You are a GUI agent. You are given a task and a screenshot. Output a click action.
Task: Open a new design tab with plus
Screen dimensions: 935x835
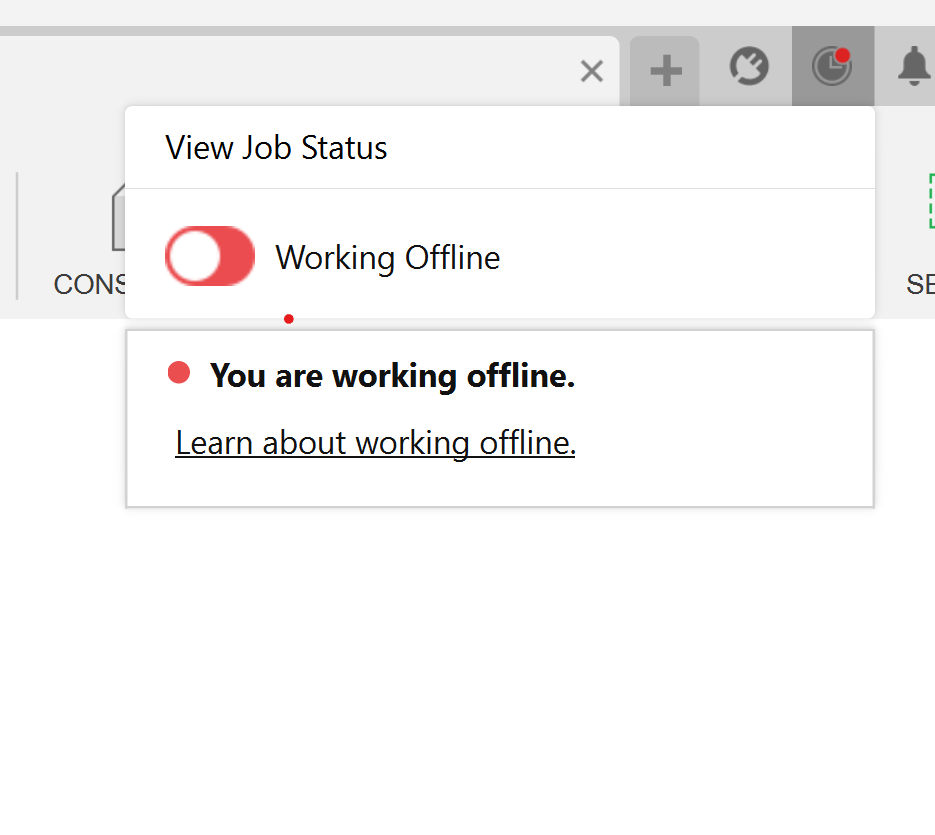pyautogui.click(x=666, y=71)
